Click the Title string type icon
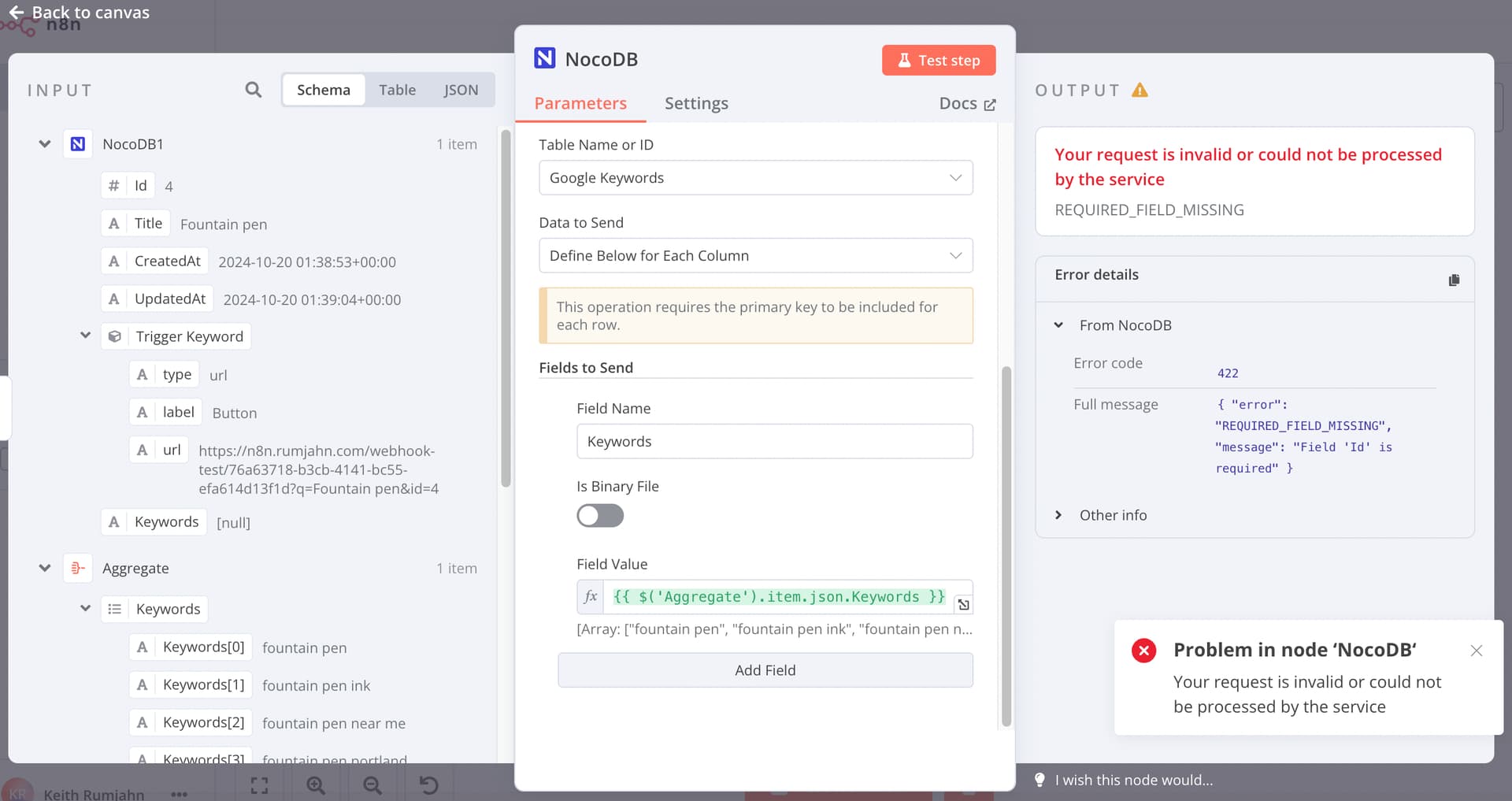 [114, 223]
